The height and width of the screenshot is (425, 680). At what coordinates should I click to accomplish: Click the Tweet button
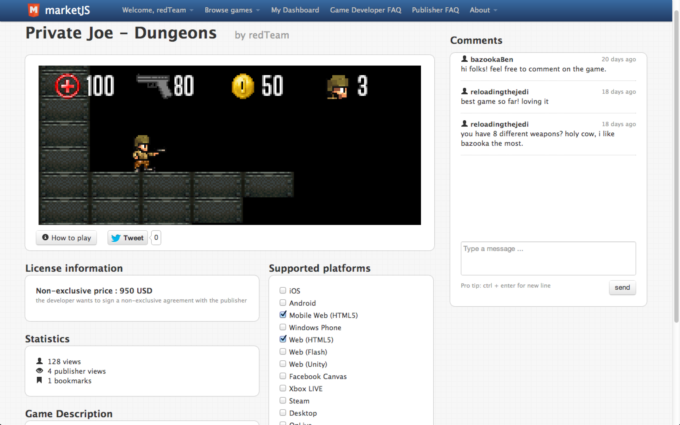[128, 238]
